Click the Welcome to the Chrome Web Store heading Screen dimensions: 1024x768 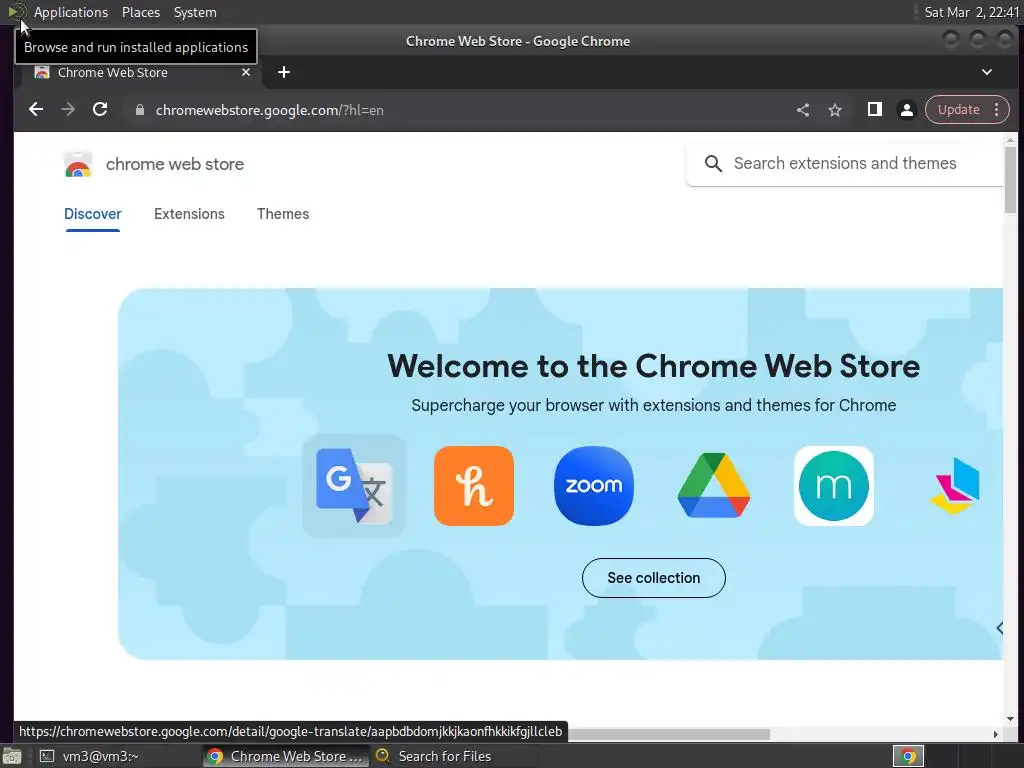(x=653, y=366)
